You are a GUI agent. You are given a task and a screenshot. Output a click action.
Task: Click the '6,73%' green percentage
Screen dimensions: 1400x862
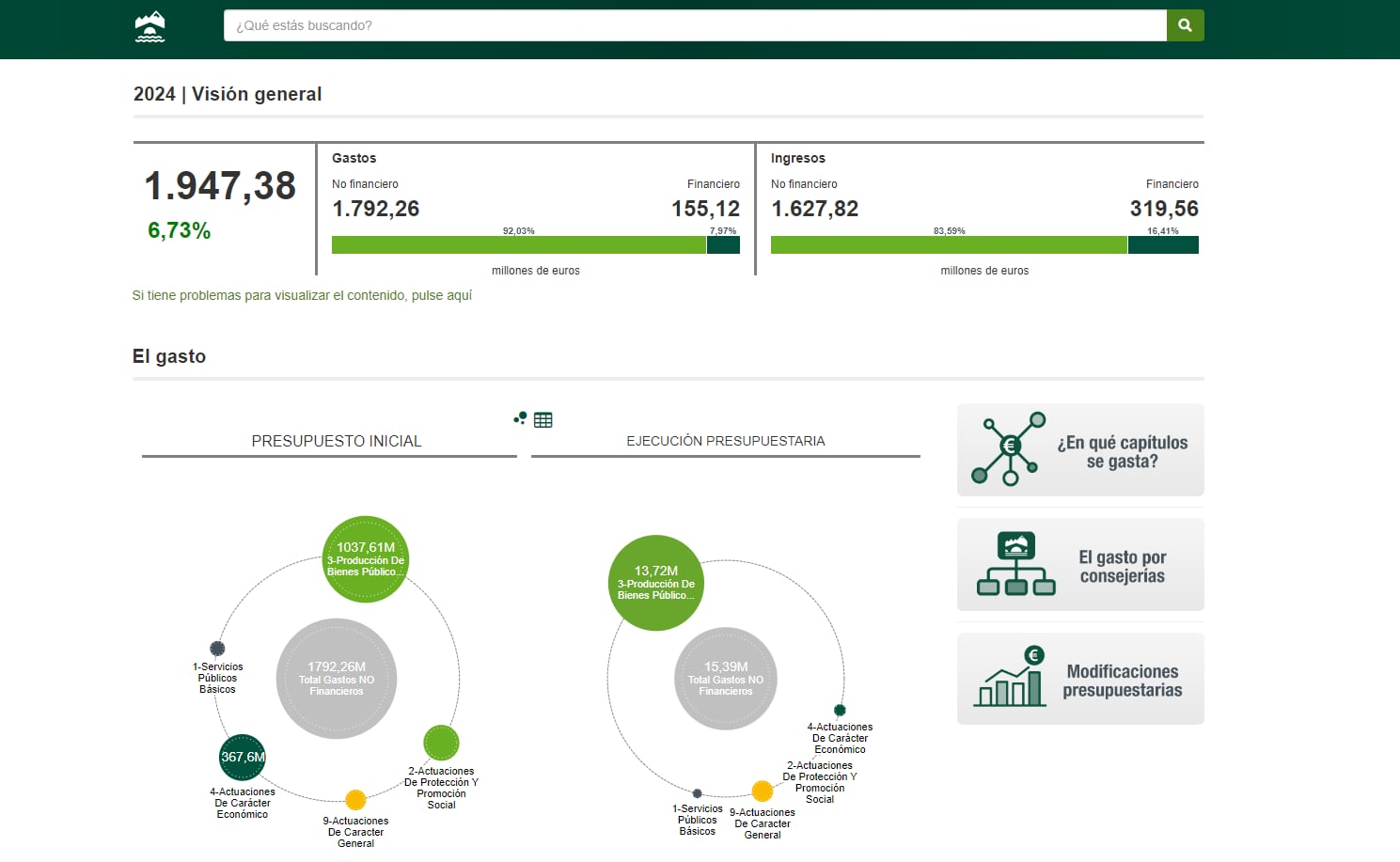click(x=179, y=230)
